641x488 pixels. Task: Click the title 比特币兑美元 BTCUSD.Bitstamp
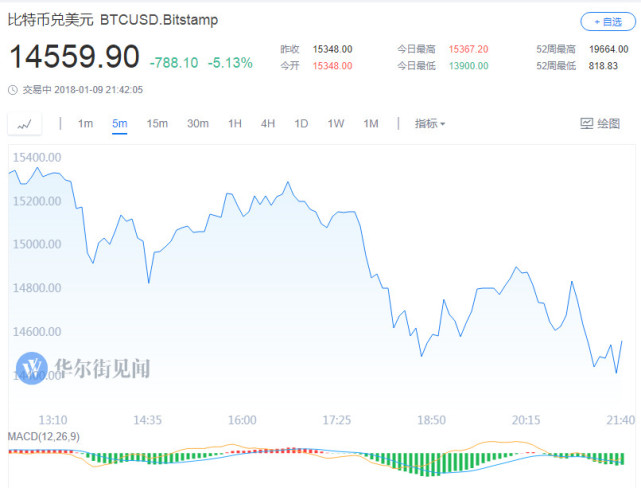pyautogui.click(x=113, y=20)
